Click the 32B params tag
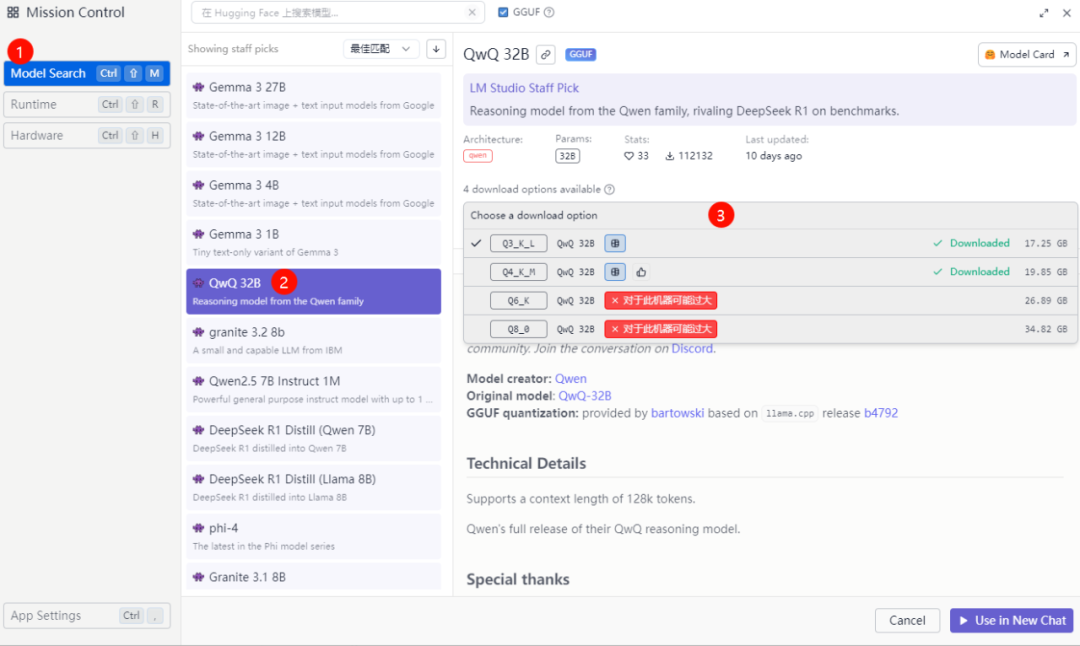This screenshot has height=646, width=1080. [x=568, y=156]
